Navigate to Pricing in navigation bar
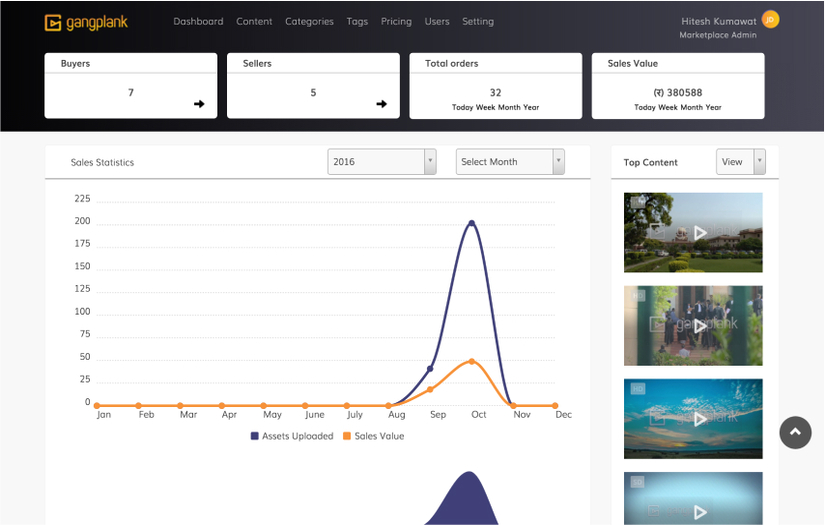This screenshot has width=825, height=525. click(x=396, y=21)
